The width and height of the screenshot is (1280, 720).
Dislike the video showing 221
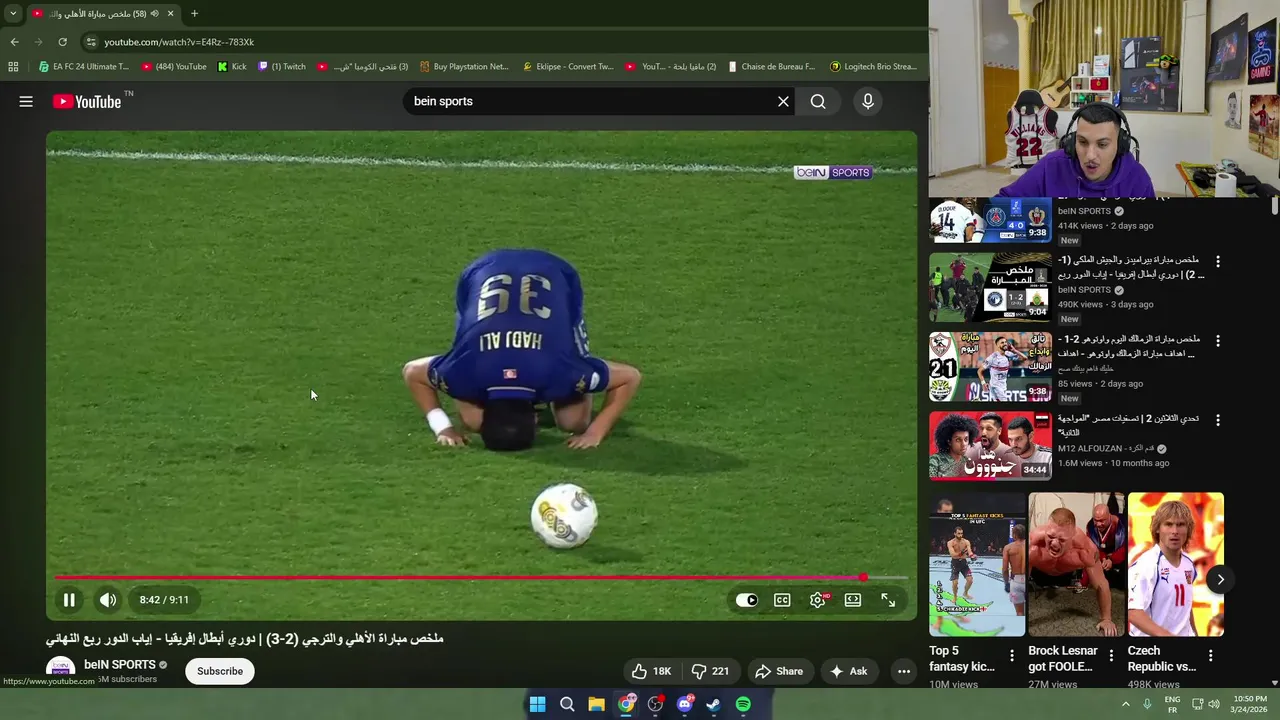click(x=710, y=671)
